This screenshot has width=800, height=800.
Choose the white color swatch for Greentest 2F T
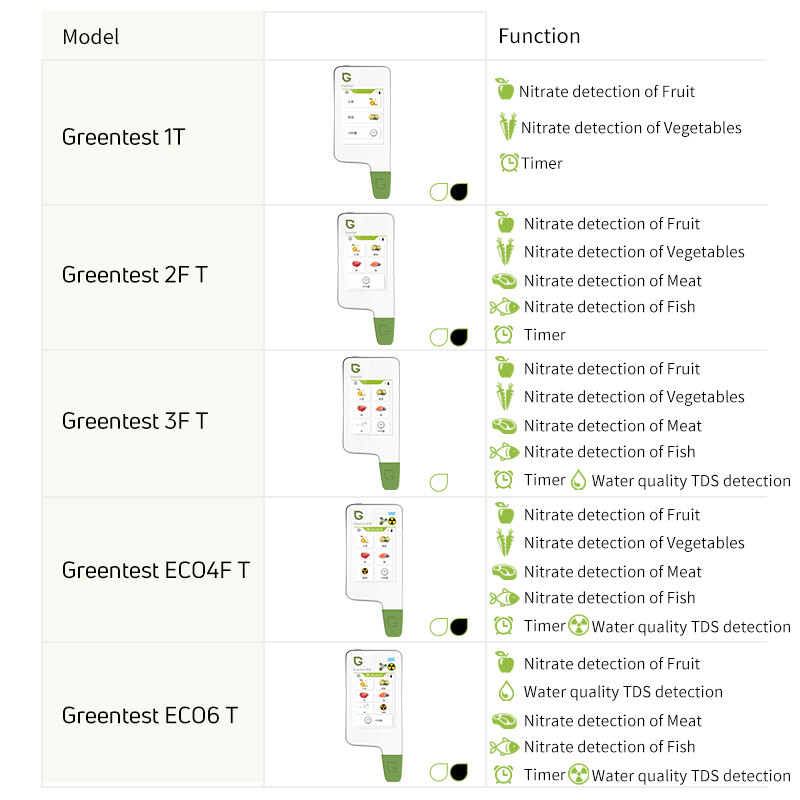pos(439,337)
